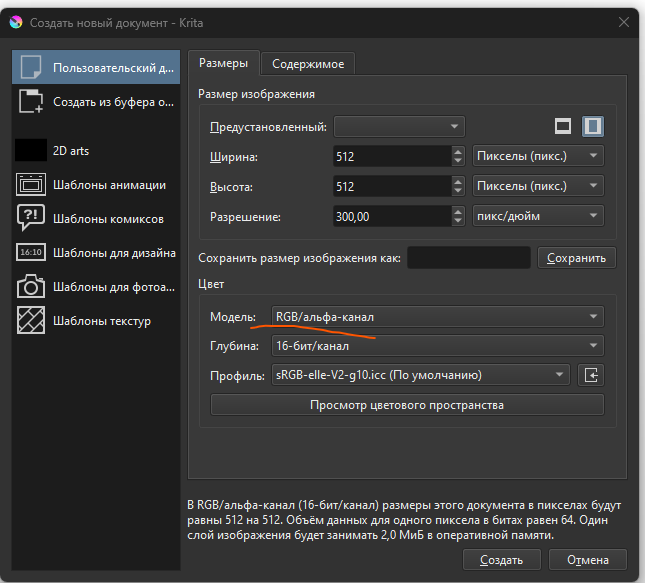Expand the 16-bit channel depth dropdown

click(x=437, y=346)
